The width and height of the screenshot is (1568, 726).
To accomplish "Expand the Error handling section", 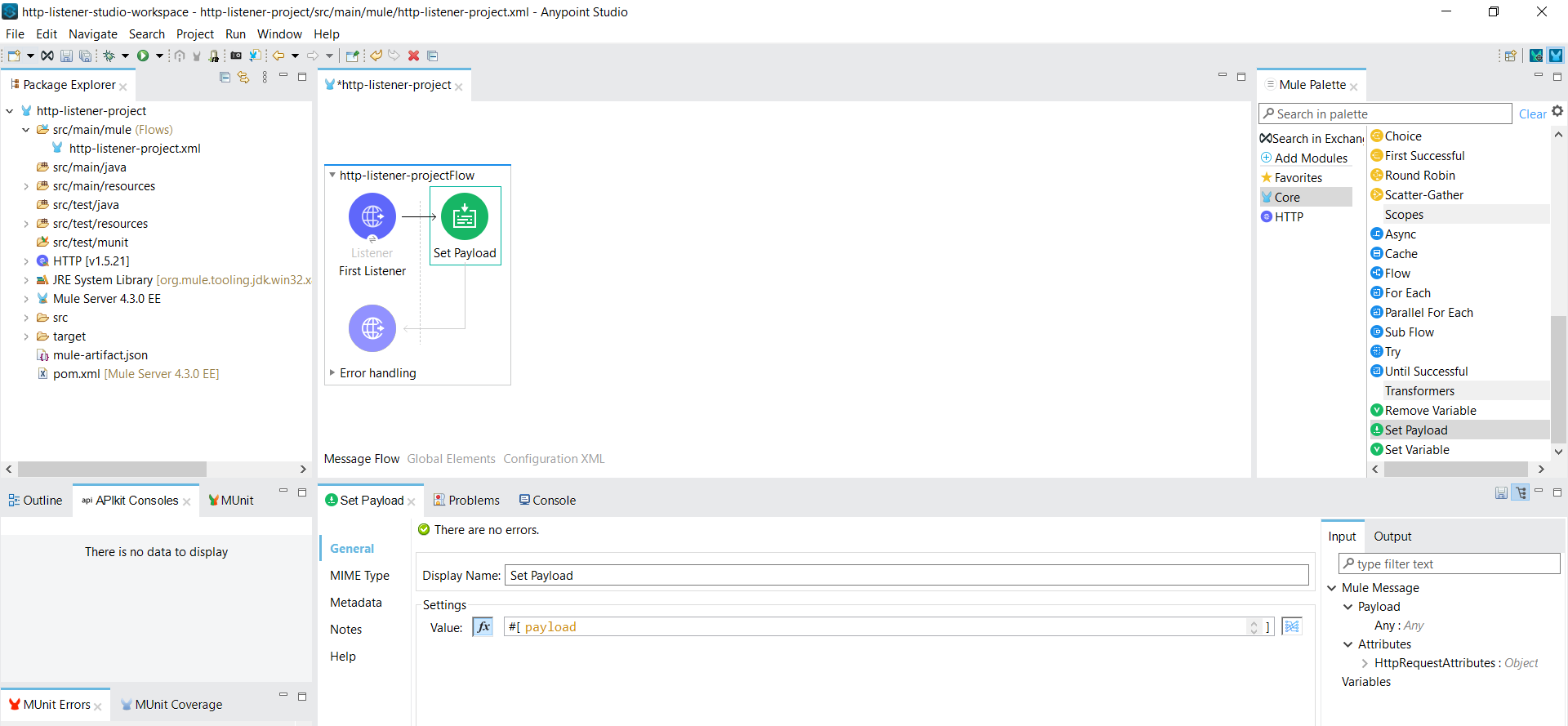I will [x=332, y=372].
